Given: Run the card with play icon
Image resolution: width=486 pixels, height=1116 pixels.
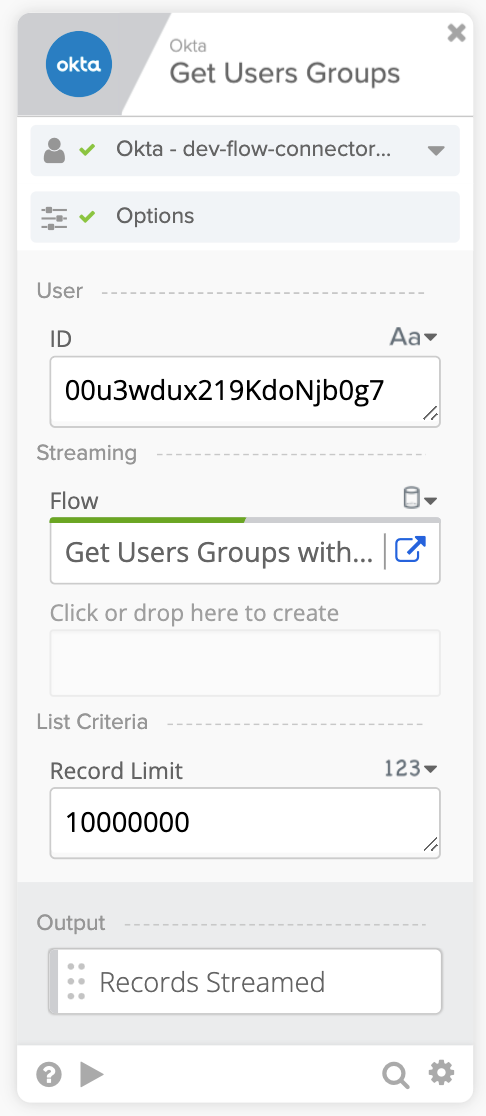Looking at the screenshot, I should coord(92,1074).
